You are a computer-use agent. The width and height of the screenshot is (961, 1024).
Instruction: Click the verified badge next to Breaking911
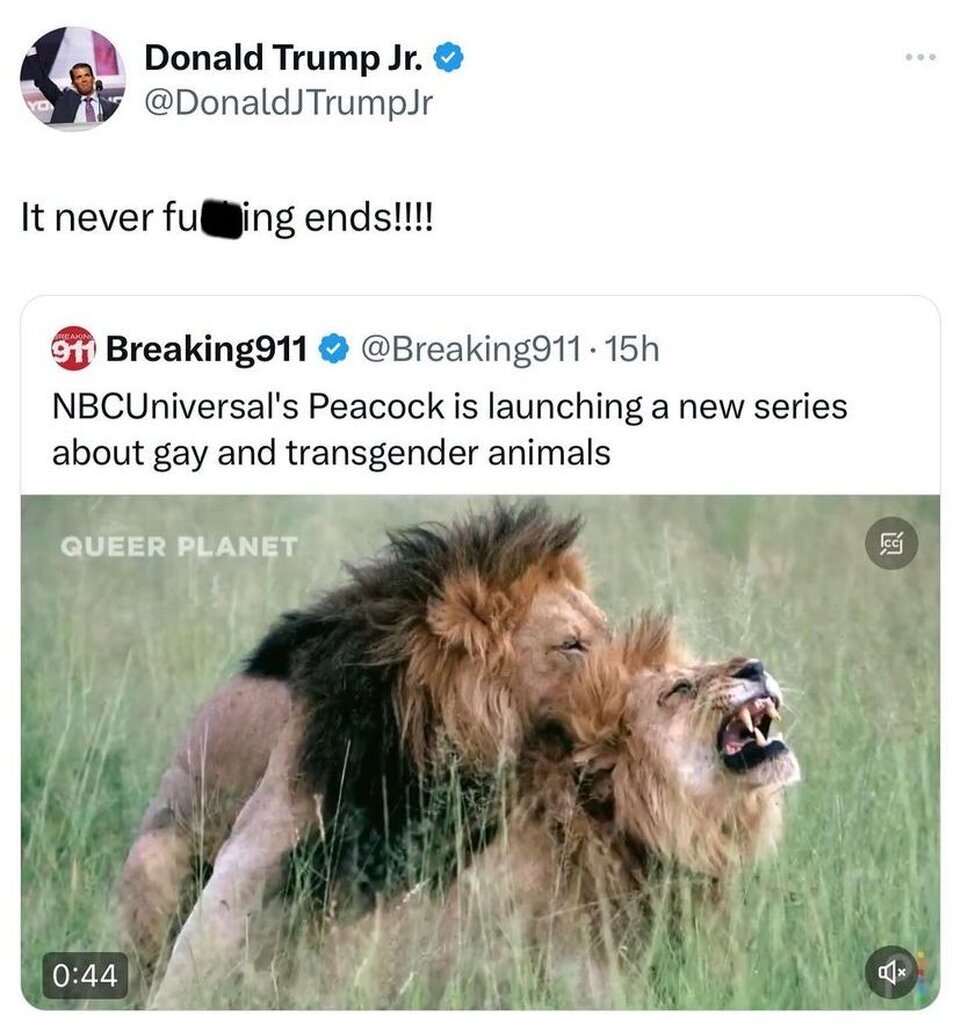[x=334, y=349]
